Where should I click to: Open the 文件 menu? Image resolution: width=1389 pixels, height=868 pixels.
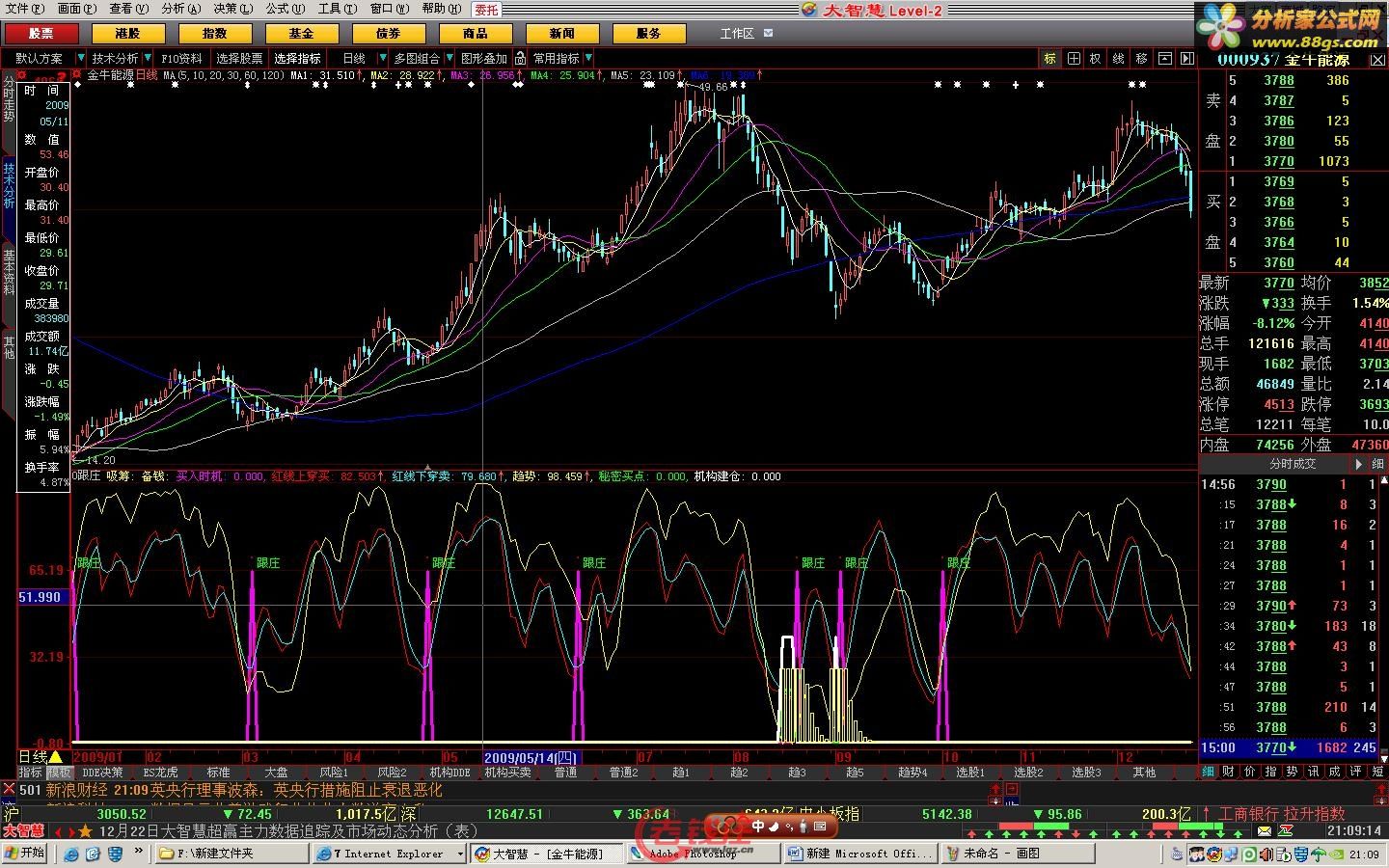pyautogui.click(x=24, y=9)
